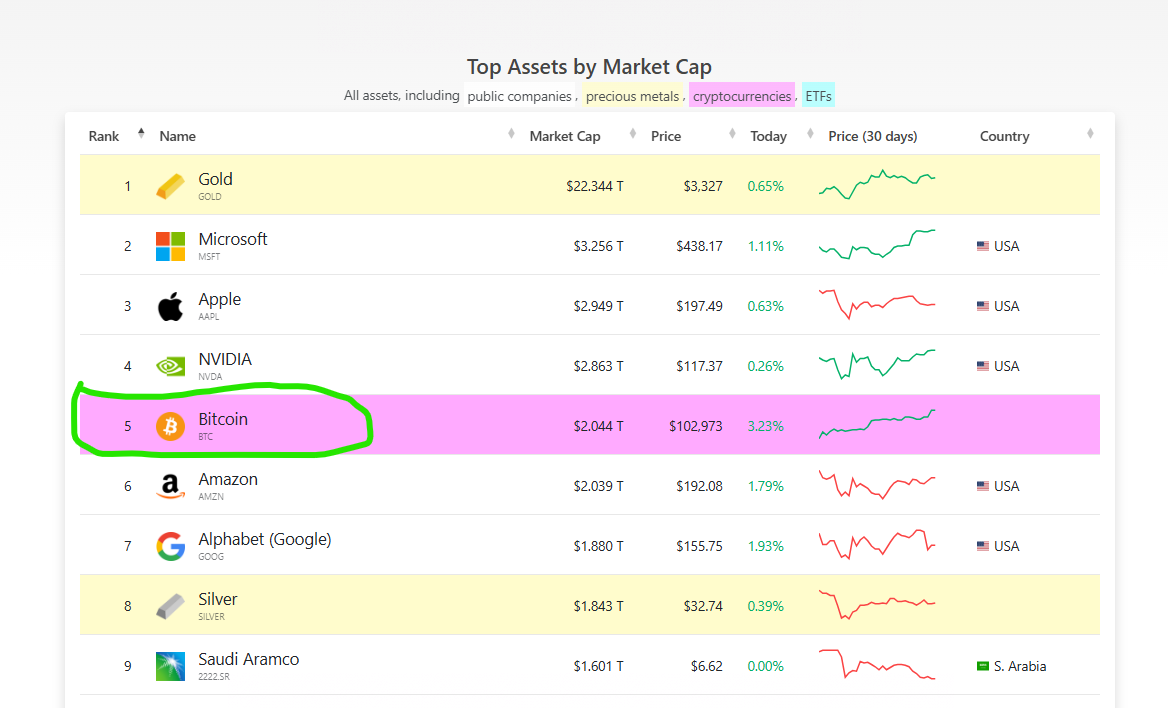Click Apple price $197.49
1168x708 pixels.
pyautogui.click(x=699, y=306)
